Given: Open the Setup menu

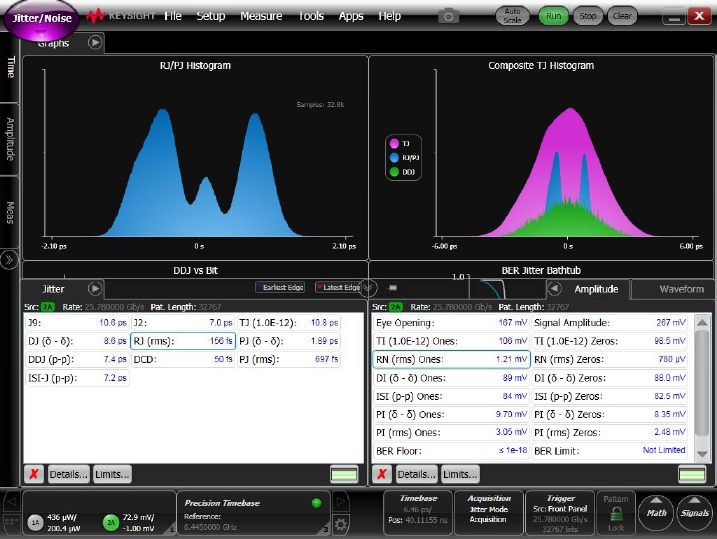Looking at the screenshot, I should pos(211,16).
